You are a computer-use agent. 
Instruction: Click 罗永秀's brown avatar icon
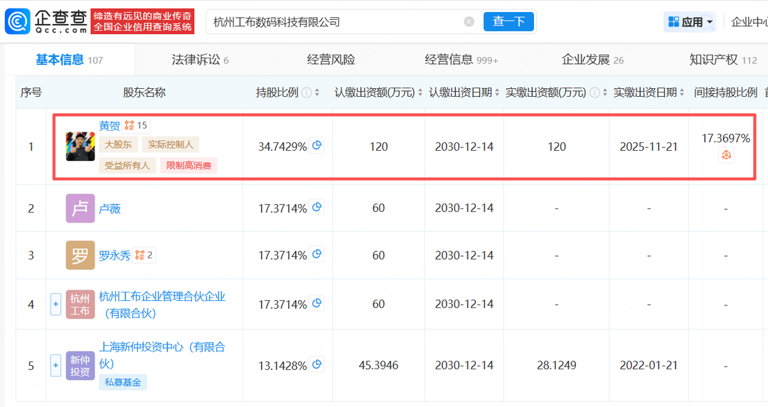tap(80, 255)
